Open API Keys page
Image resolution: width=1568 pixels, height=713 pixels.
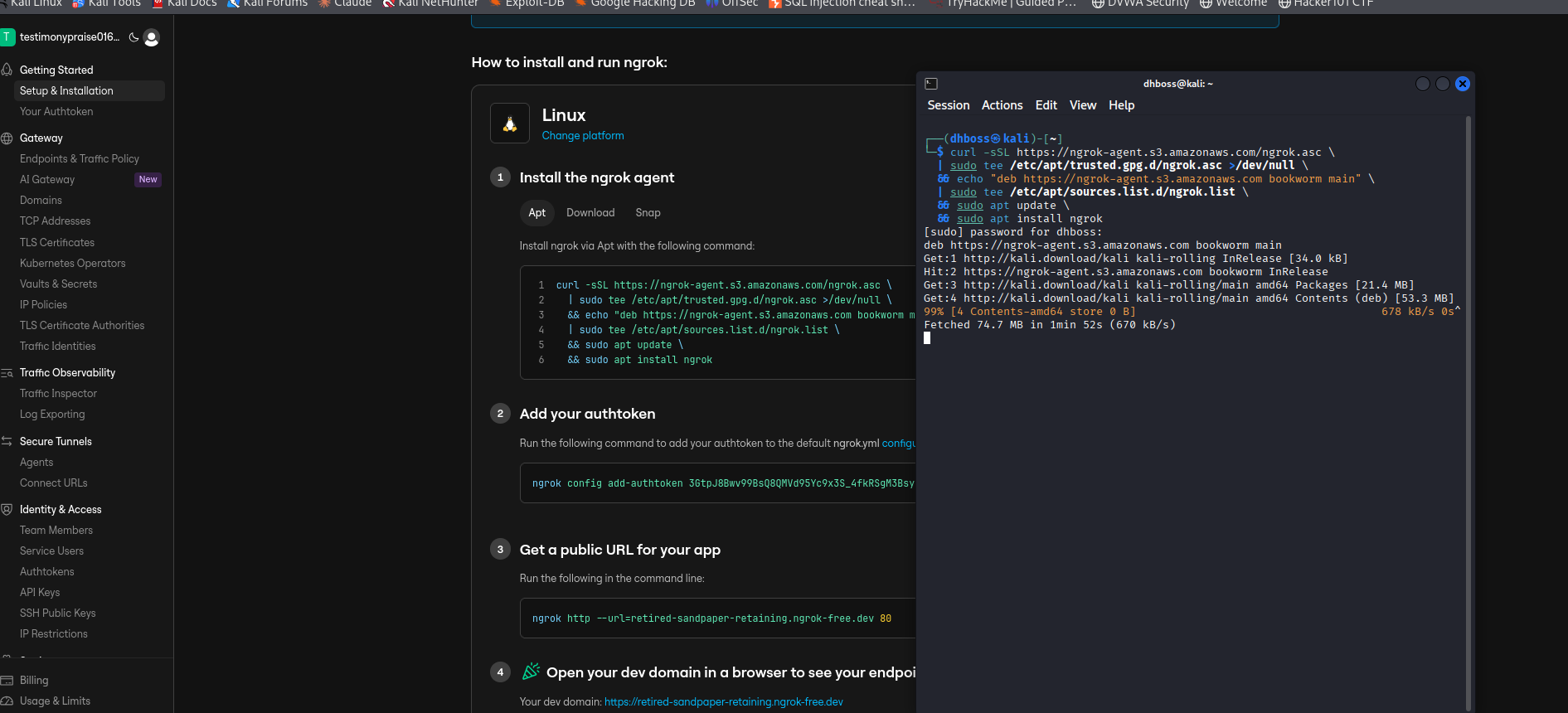click(40, 593)
